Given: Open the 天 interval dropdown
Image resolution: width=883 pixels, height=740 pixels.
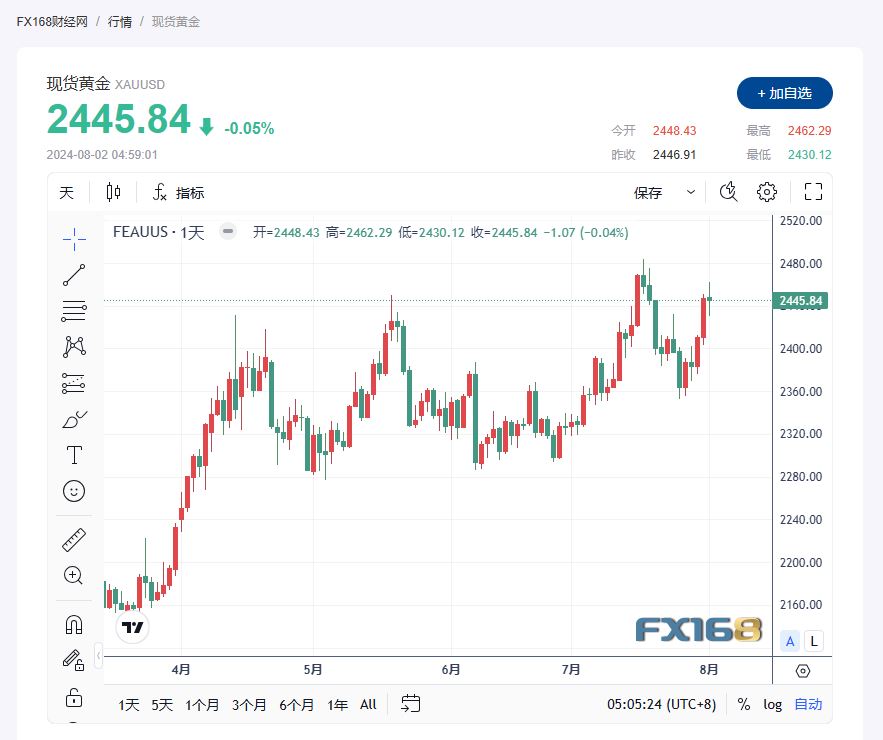Looking at the screenshot, I should 66,193.
